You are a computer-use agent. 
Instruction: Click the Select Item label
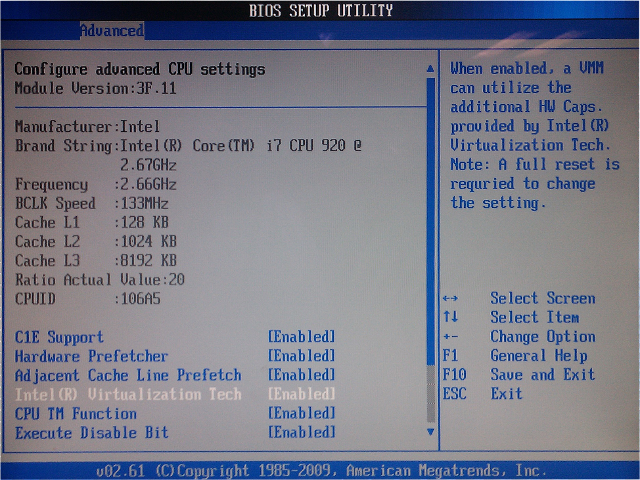tap(535, 317)
